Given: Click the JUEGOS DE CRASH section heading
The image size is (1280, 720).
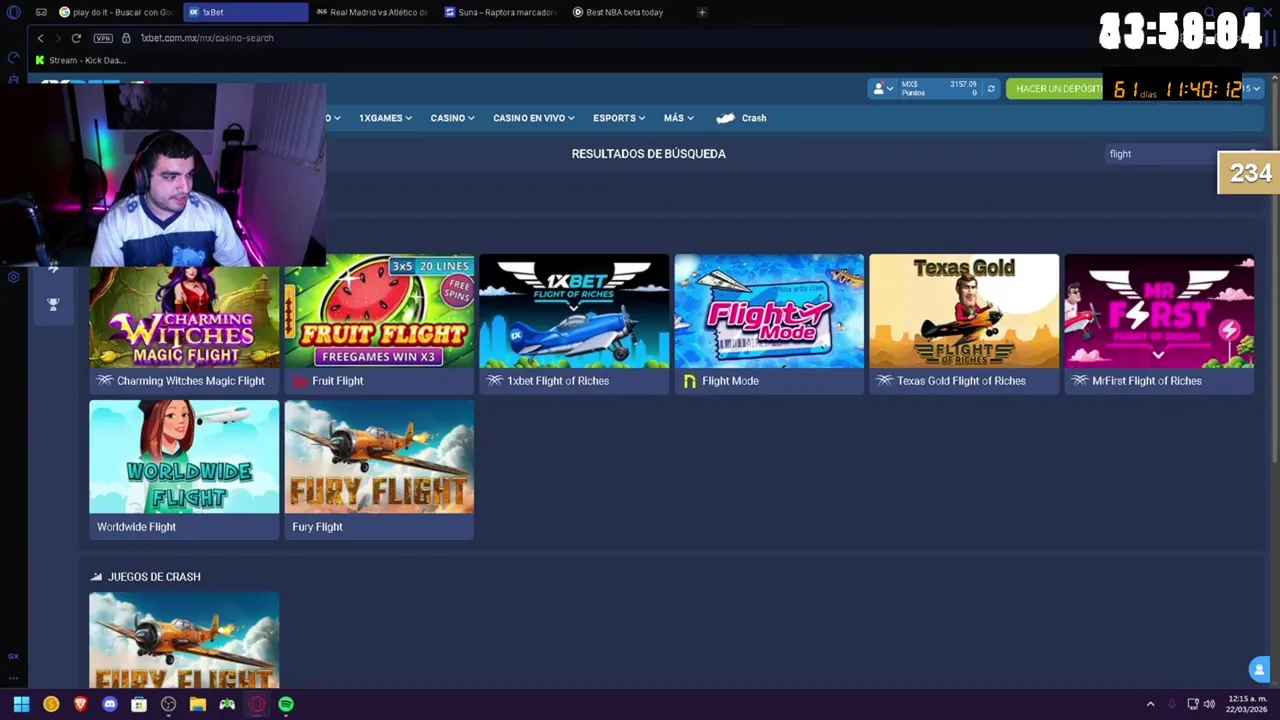Looking at the screenshot, I should pyautogui.click(x=154, y=577).
